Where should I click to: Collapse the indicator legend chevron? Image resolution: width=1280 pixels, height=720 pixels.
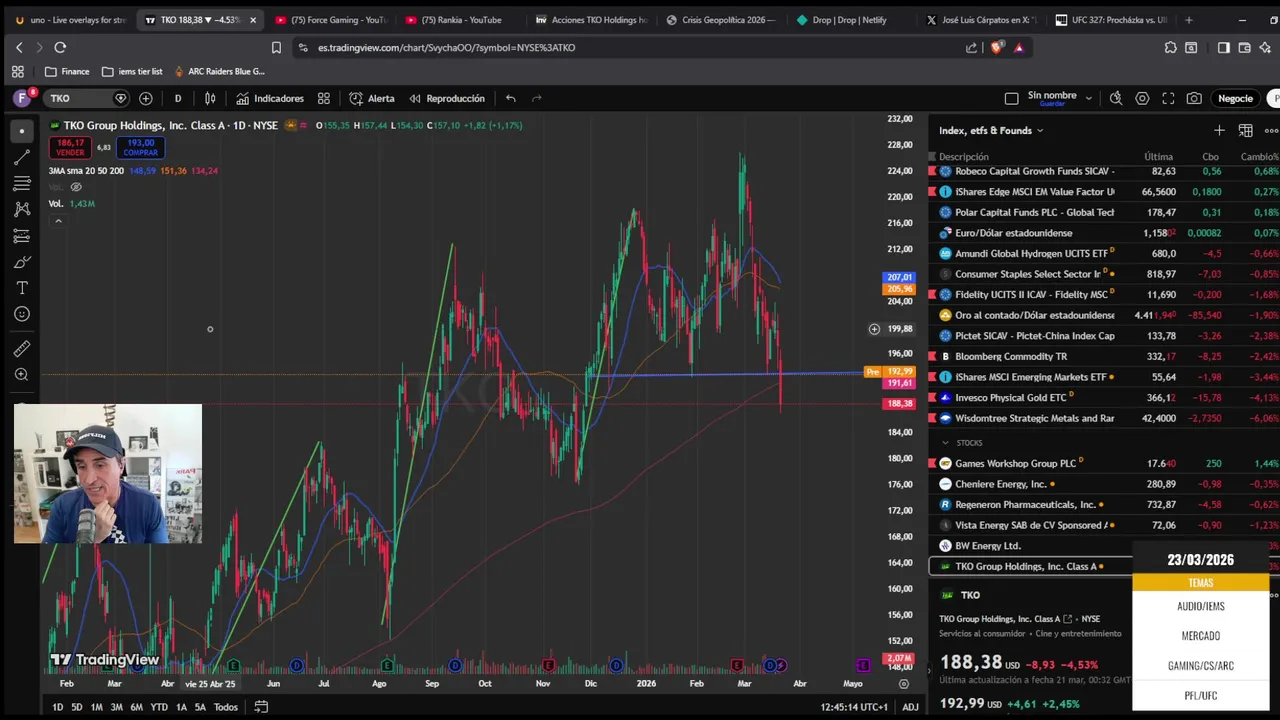click(x=58, y=220)
